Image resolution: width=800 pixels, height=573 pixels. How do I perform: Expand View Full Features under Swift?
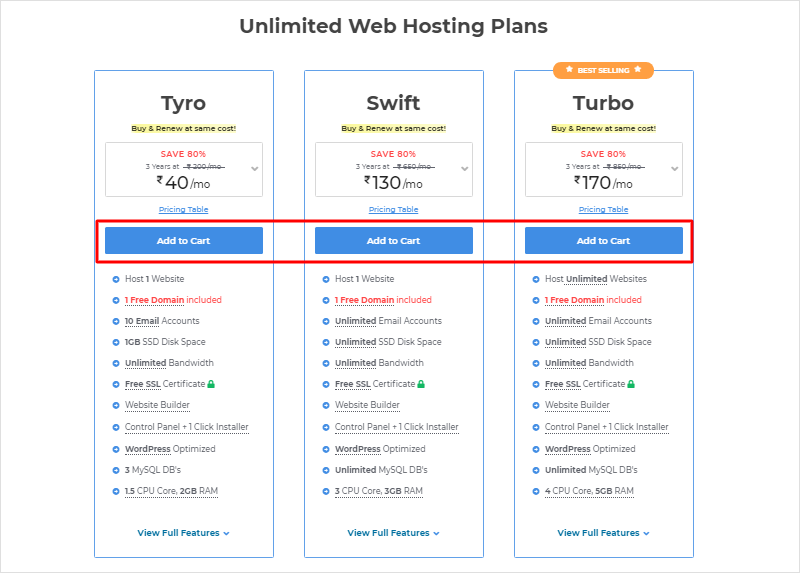[x=393, y=533]
